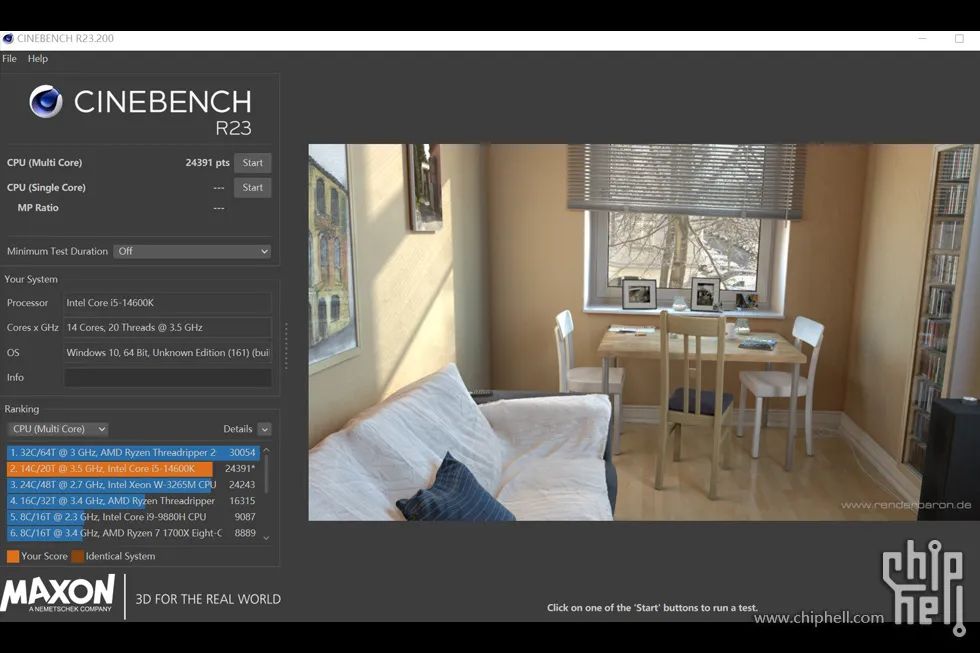Viewport: 980px width, 653px height.
Task: Click the MP Ratio label
Action: (38, 208)
